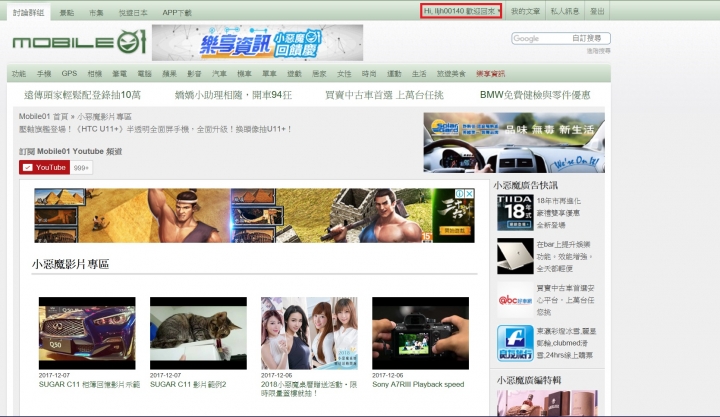720x417 pixels.
Task: Click the red YouTube subscribe button
Action: coord(45,168)
